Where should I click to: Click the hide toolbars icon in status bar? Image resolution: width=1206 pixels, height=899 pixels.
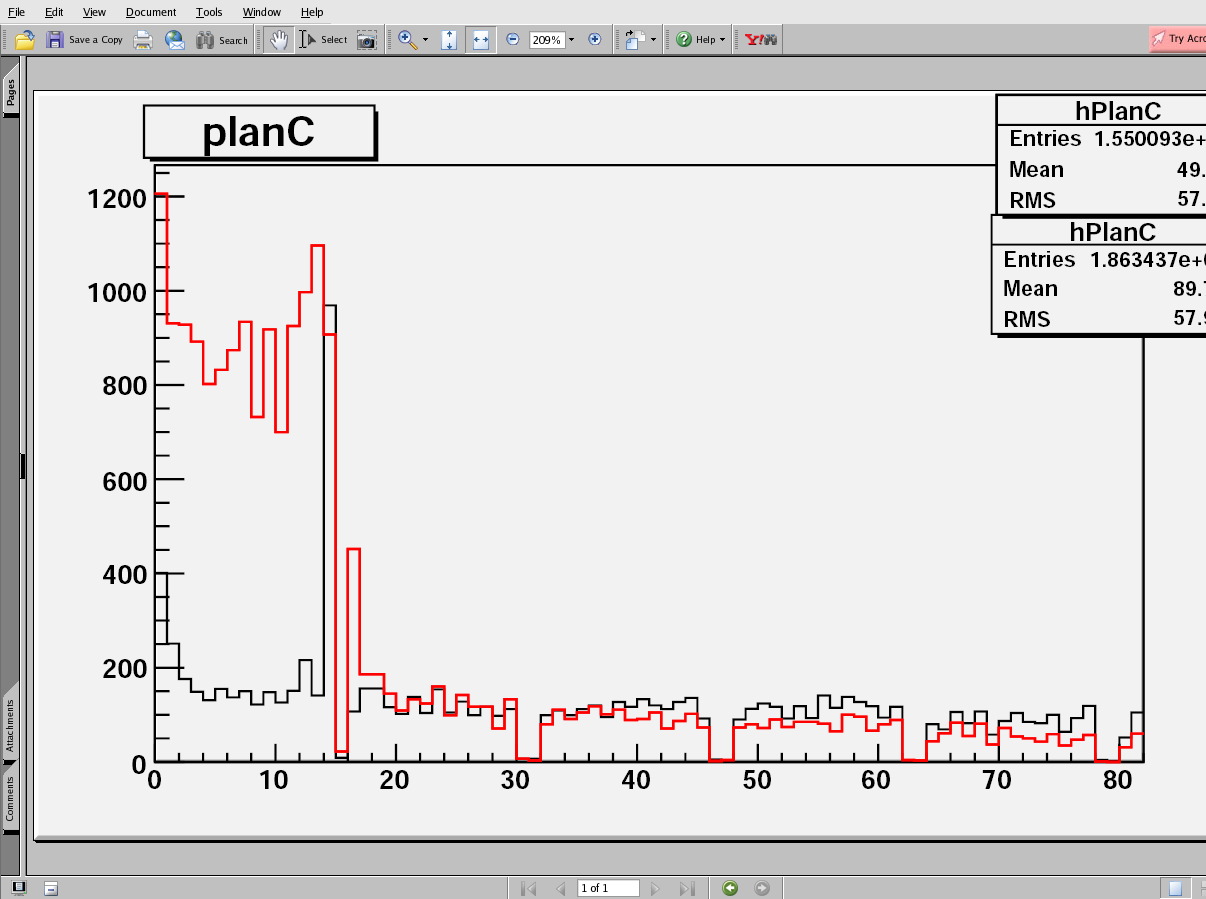(51, 888)
